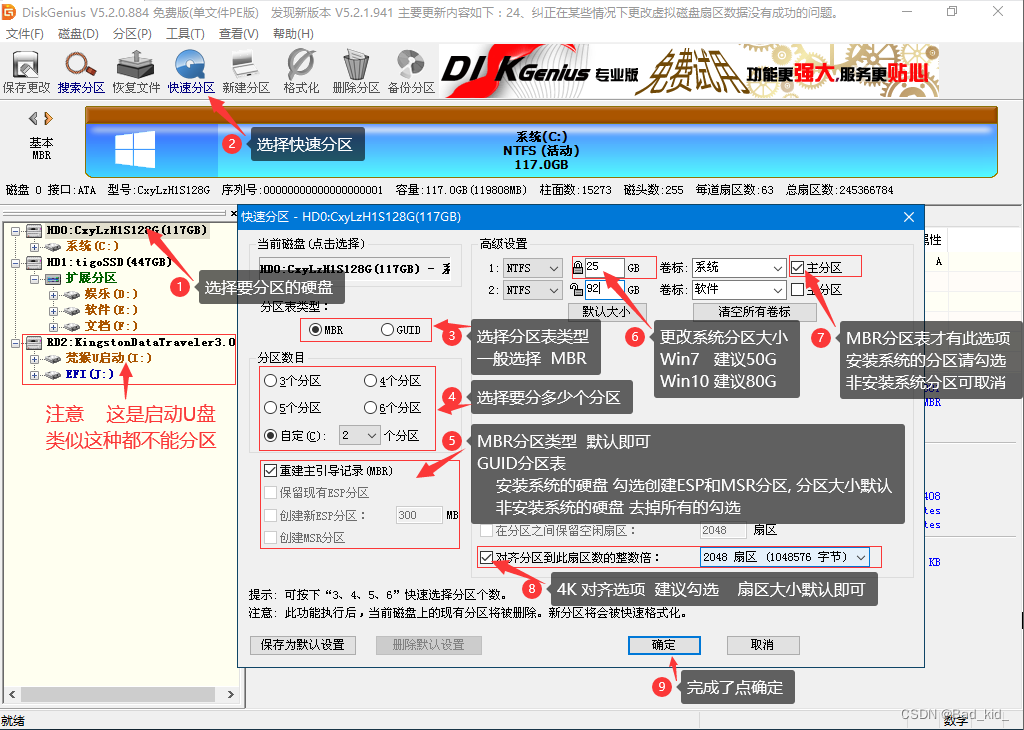Click the 确定 button

click(664, 645)
